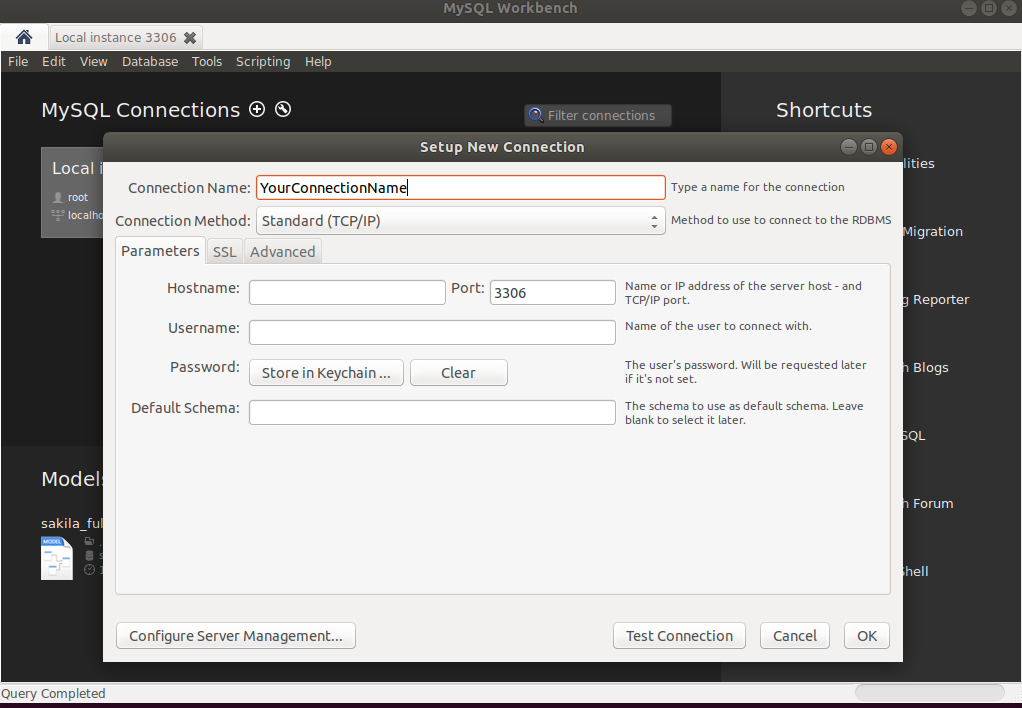
Task: Maximize the Setup New Connection dialog
Action: pyautogui.click(x=869, y=147)
